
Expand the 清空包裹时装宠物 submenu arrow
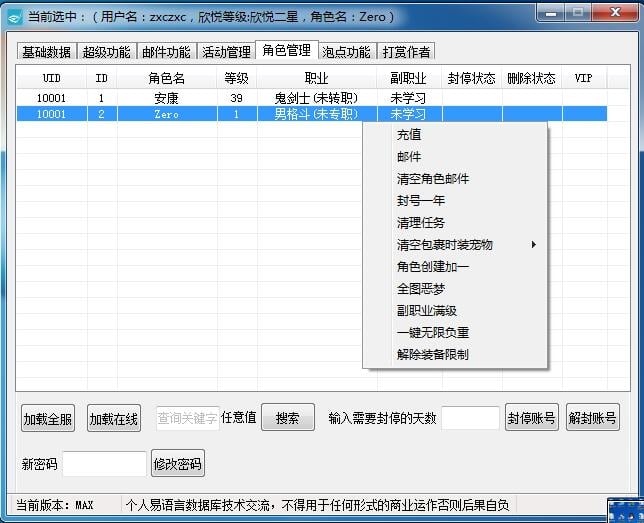click(533, 245)
